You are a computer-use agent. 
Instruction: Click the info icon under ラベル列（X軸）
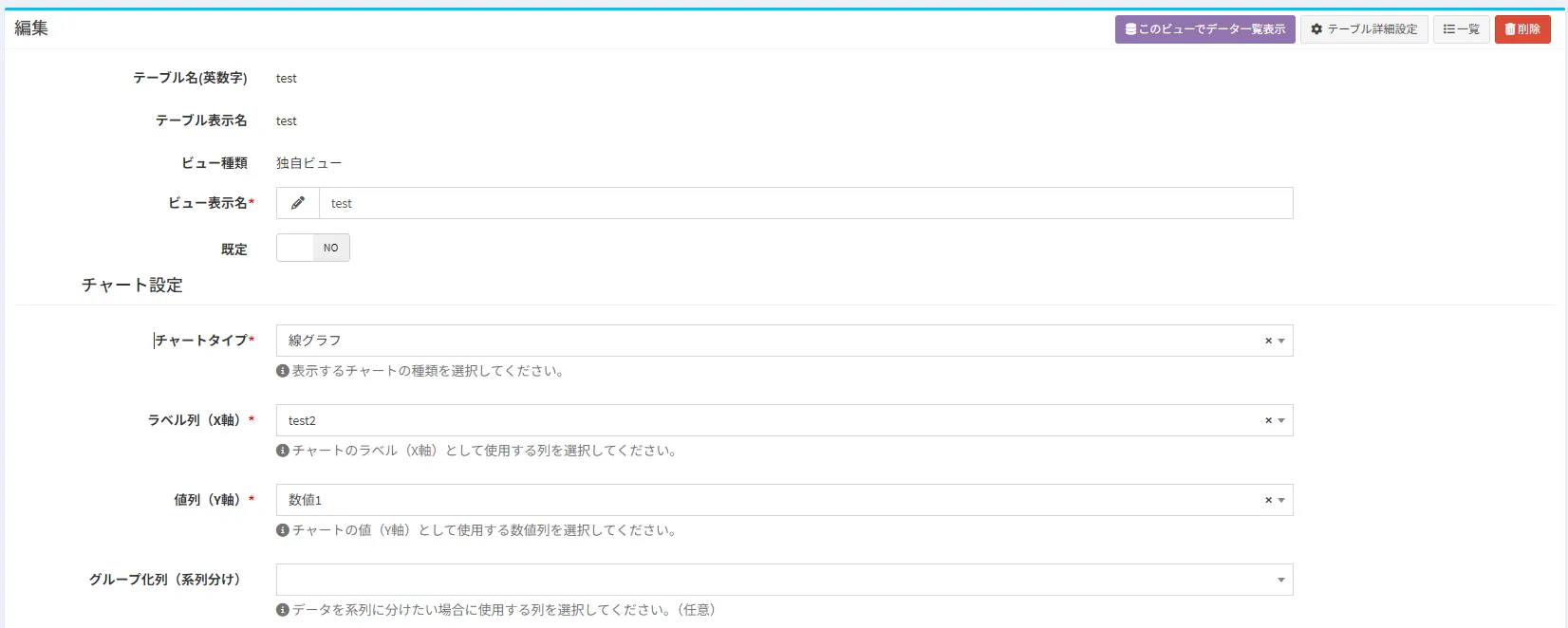pos(283,451)
